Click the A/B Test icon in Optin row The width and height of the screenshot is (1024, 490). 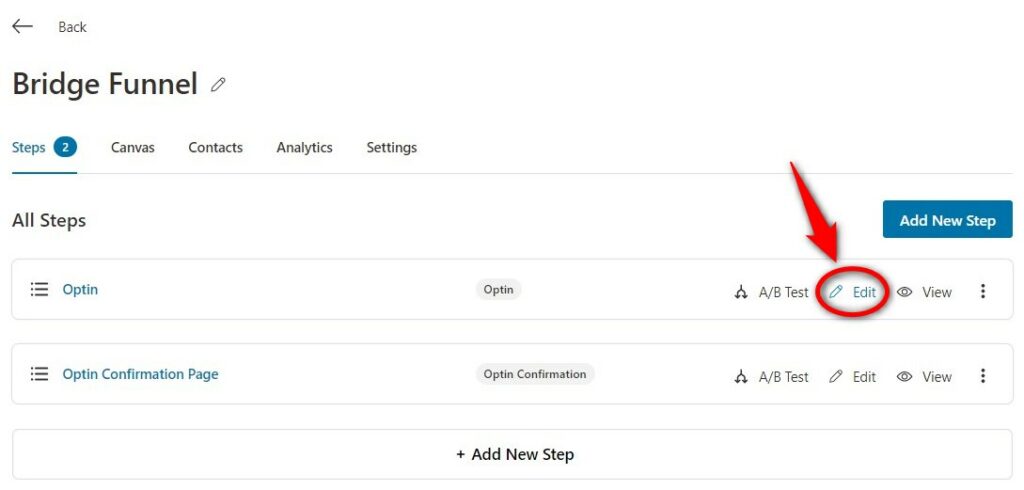click(x=741, y=292)
